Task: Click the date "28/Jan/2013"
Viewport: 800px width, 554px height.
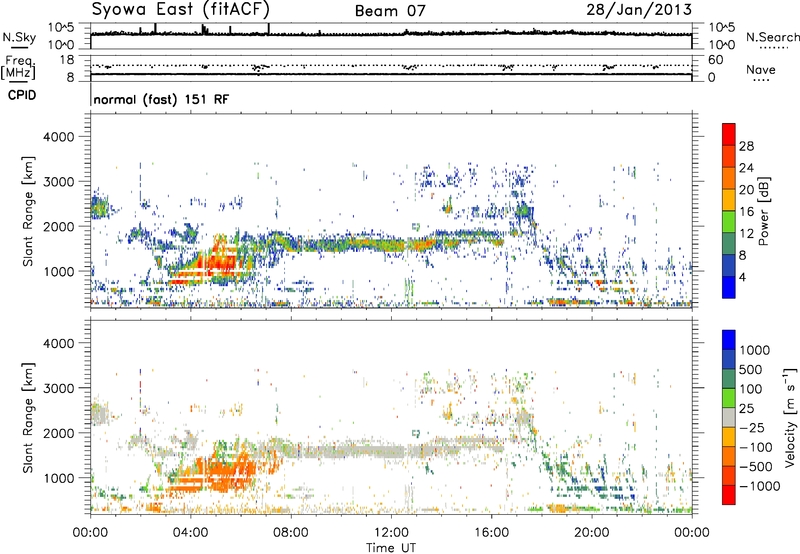Action: (639, 9)
